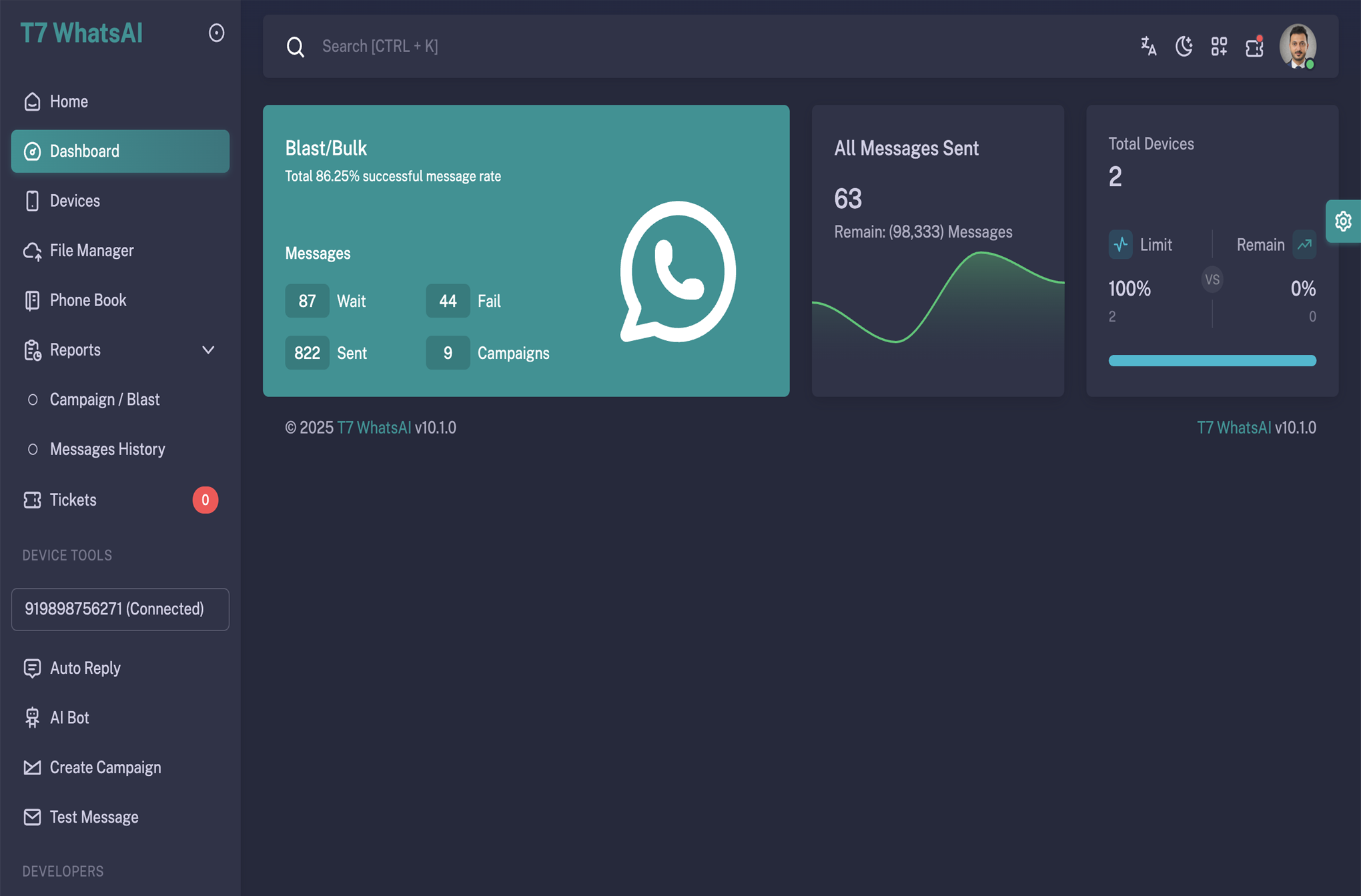Select the Remain trend icon in Total Devices card
Screen dimensions: 1361x896
click(x=1305, y=244)
